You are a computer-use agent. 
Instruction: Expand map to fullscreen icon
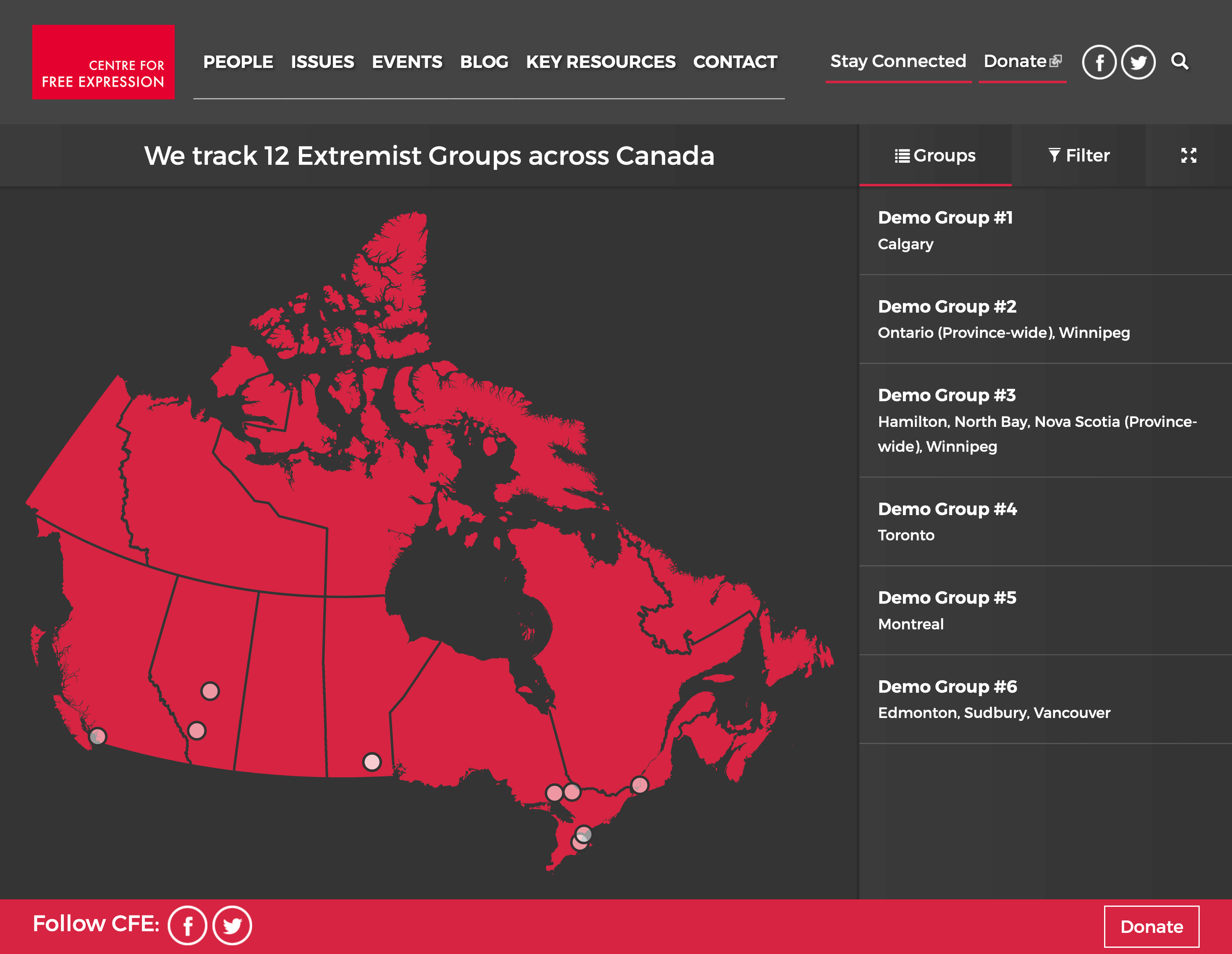tap(1189, 155)
